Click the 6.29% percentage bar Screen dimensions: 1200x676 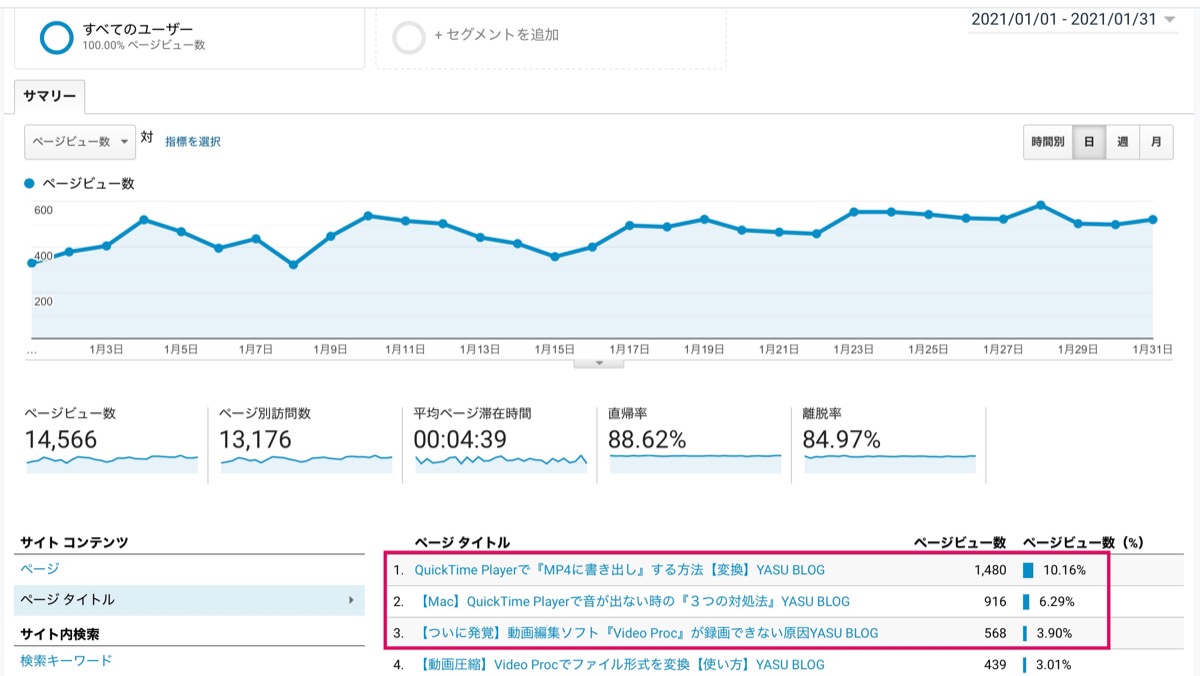click(1026, 601)
